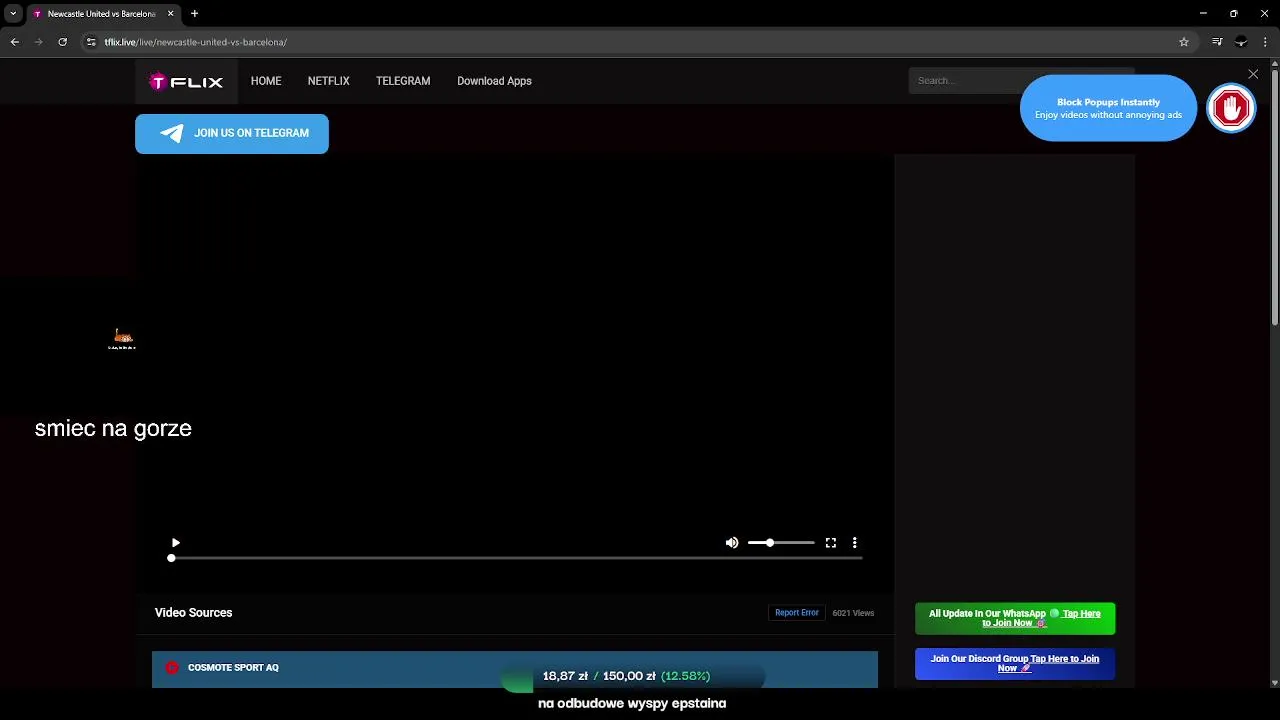This screenshot has height=720, width=1280.
Task: Open the Download Apps menu item
Action: [x=494, y=81]
